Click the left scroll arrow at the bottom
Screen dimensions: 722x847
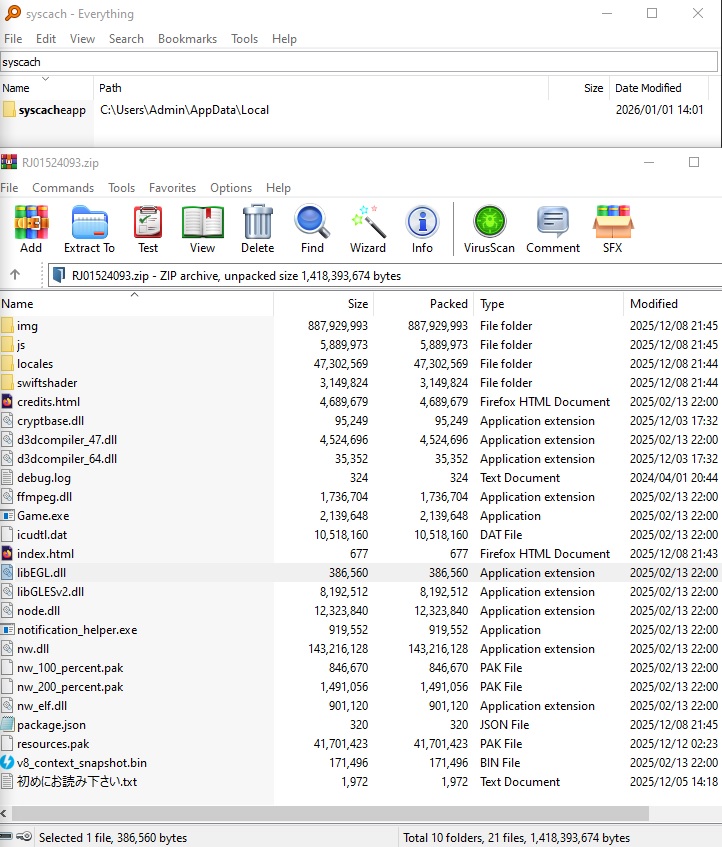(4, 814)
